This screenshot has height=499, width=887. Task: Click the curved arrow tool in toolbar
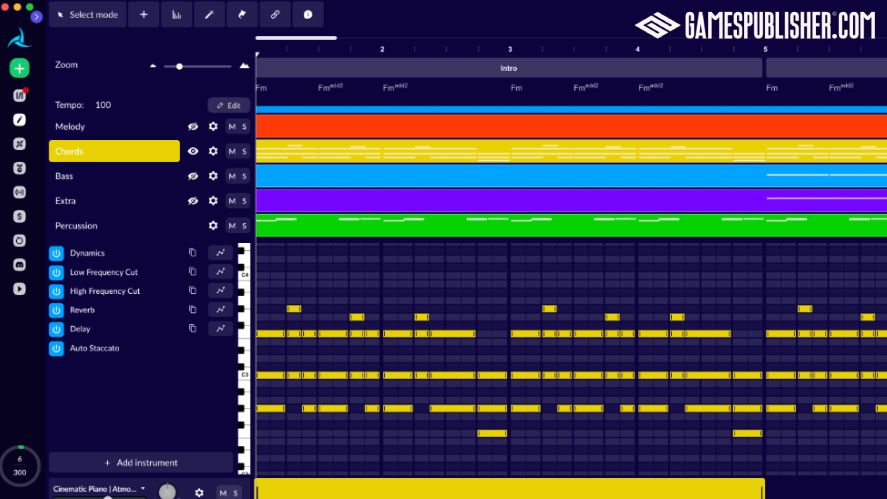point(242,15)
